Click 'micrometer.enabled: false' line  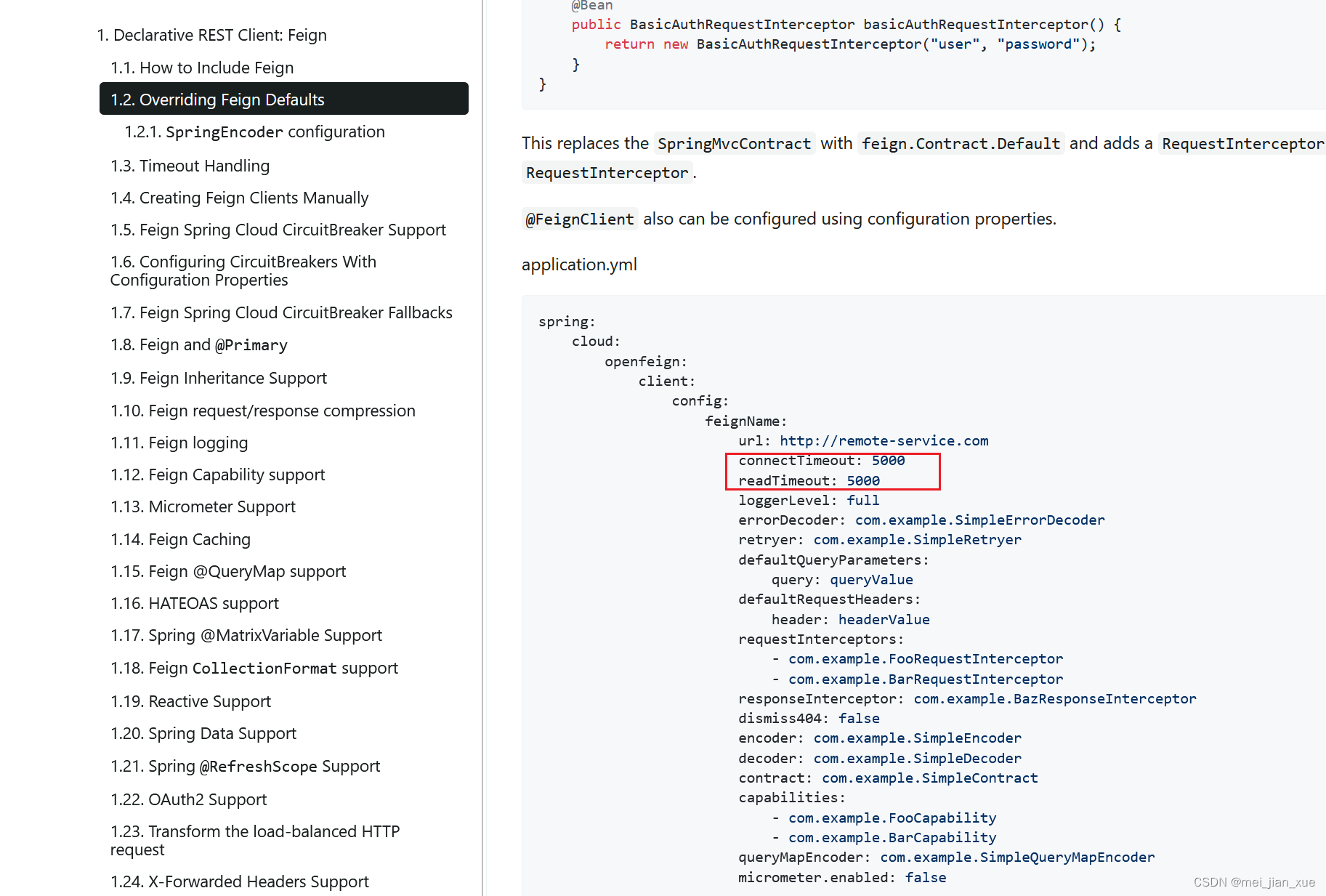click(842, 878)
